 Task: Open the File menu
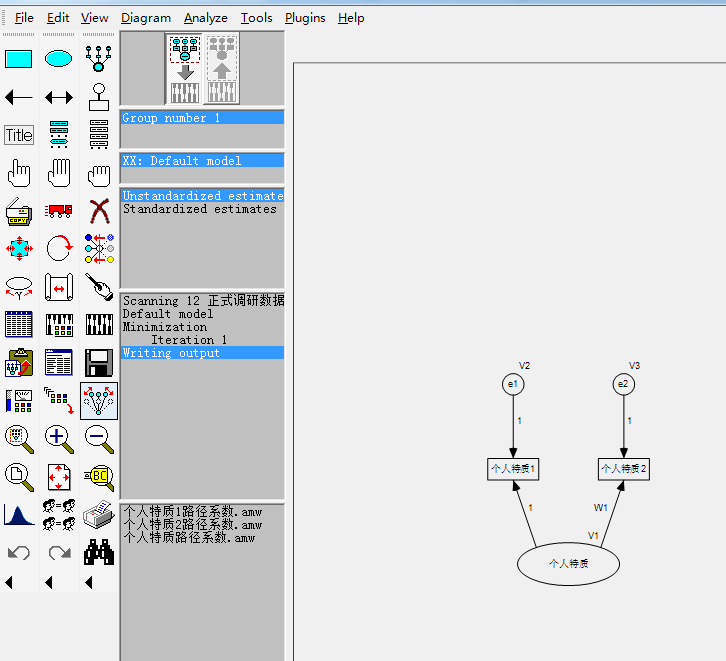pos(24,18)
